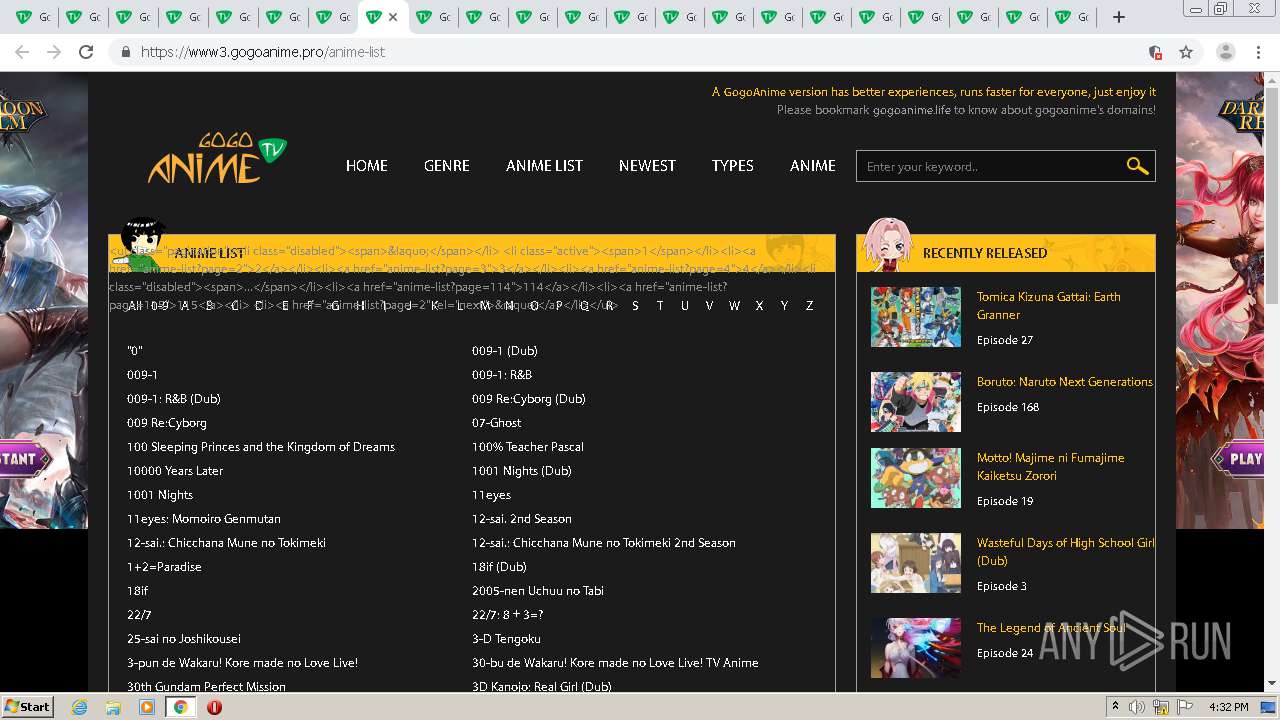The image size is (1280, 720).
Task: Open a new browser tab
Action: [1119, 17]
